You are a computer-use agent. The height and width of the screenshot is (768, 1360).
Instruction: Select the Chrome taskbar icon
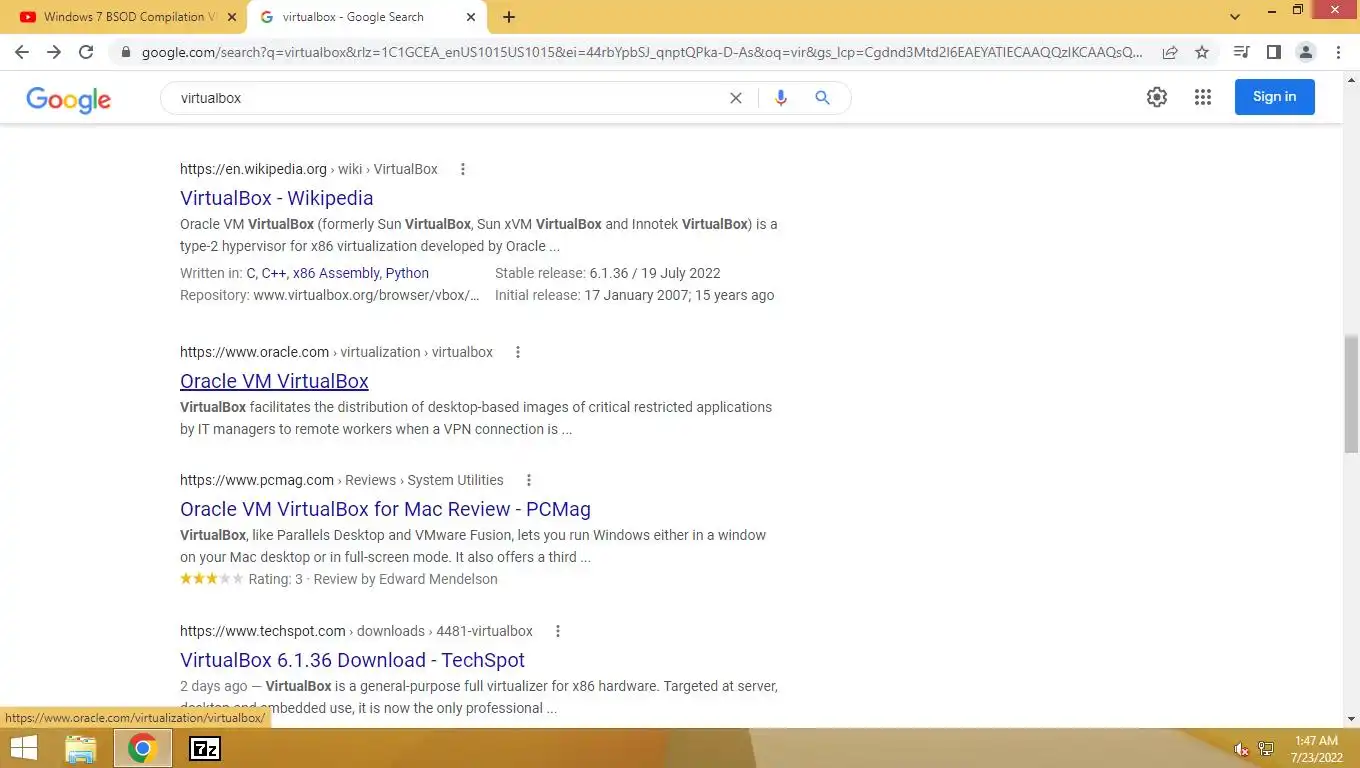pos(142,748)
